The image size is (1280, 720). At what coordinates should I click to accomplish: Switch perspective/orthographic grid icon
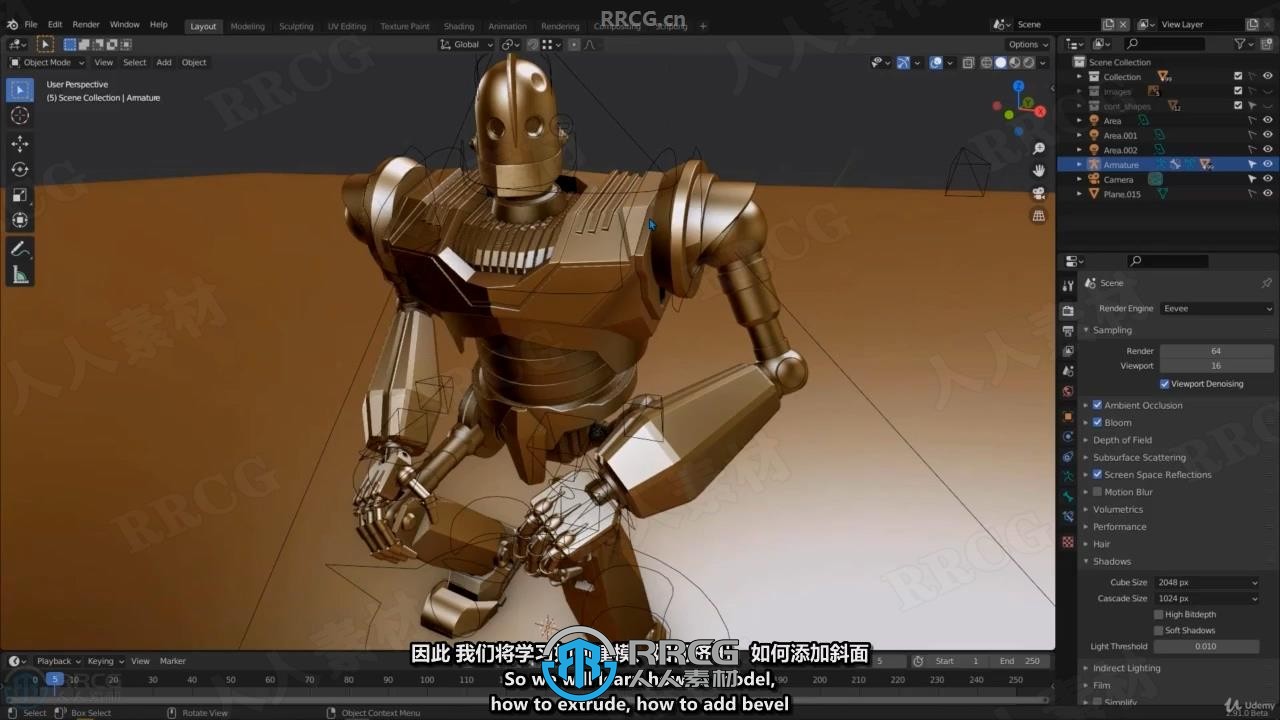(x=1039, y=215)
